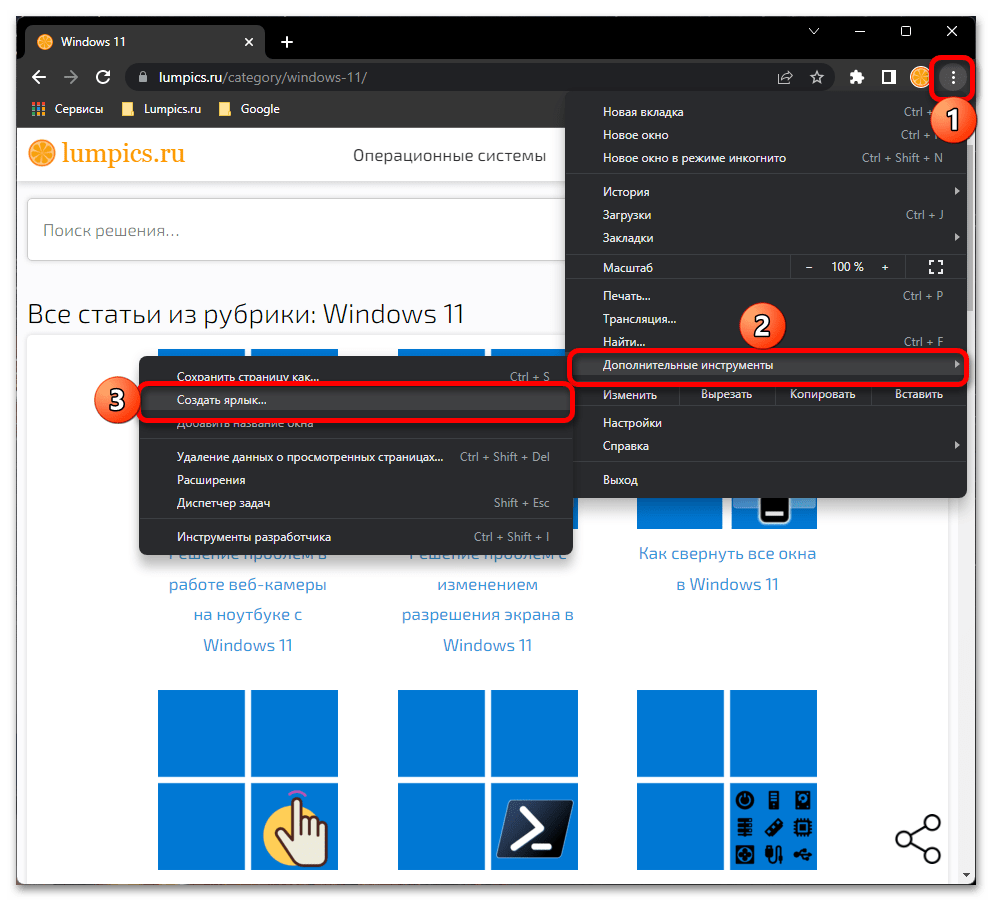Click Копировать in the edit row
The image size is (992, 901).
point(822,394)
